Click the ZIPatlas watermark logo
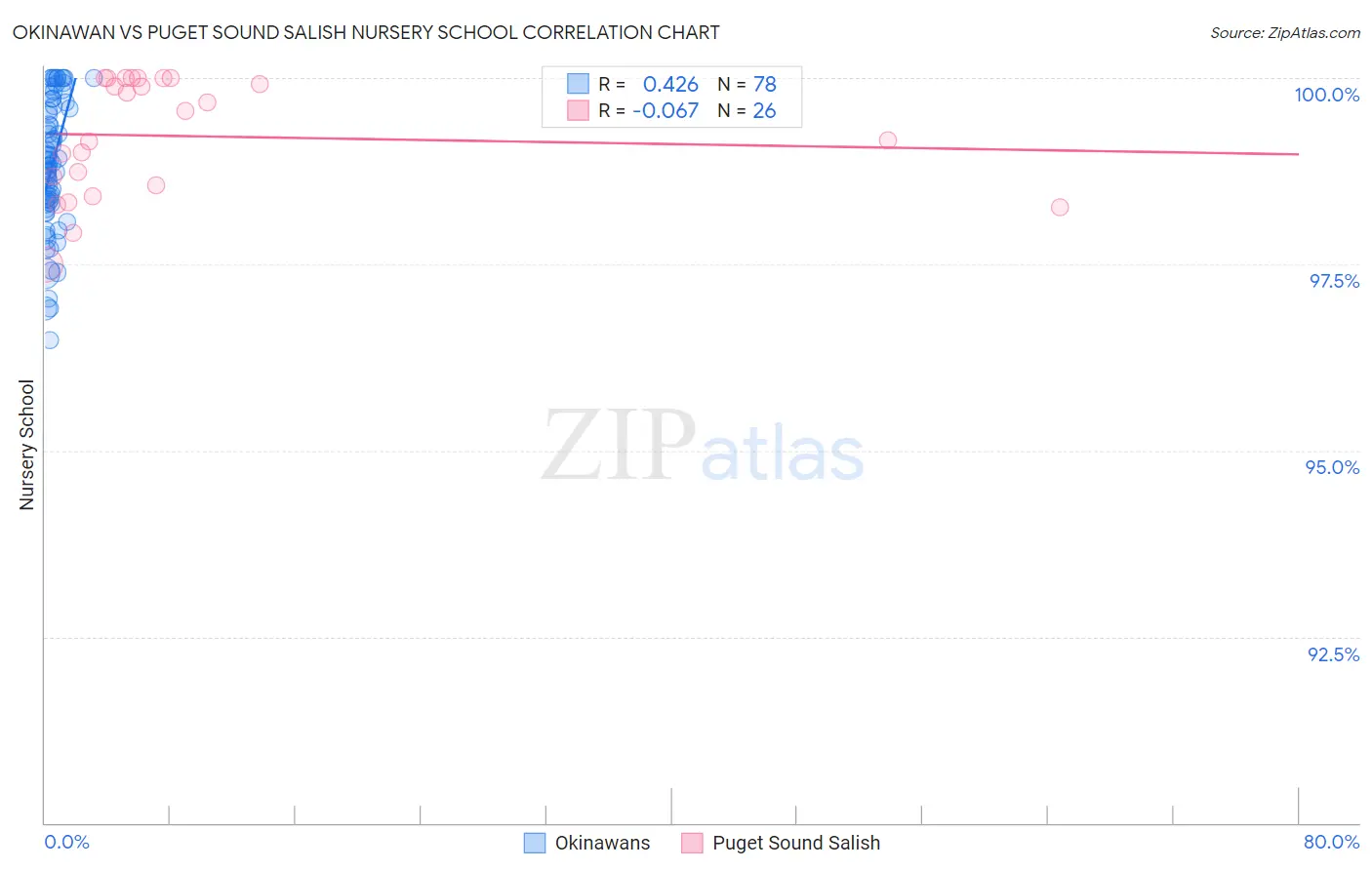Screen dimensions: 1372x870 (x=703, y=447)
